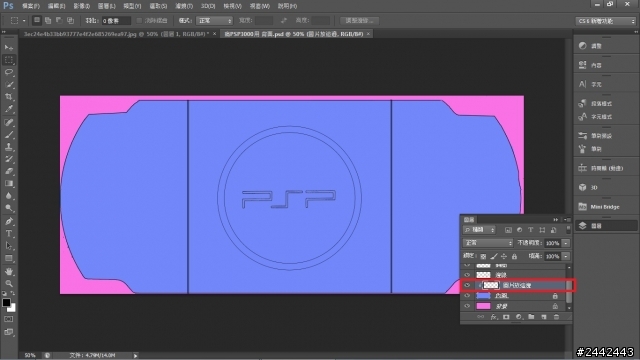Pick the Eyedropper tool

click(x=9, y=109)
